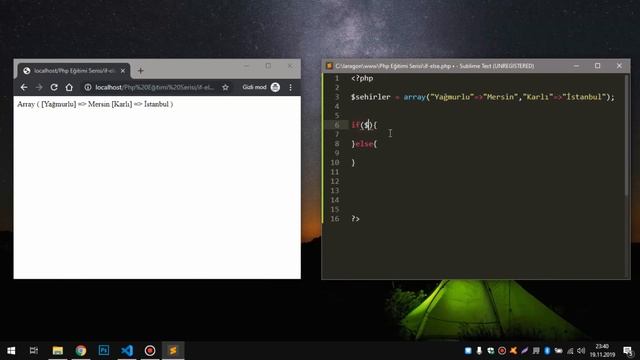Viewport: 640px width, 360px height.
Task: Place cursor on line 1 <?php
Action: point(362,78)
